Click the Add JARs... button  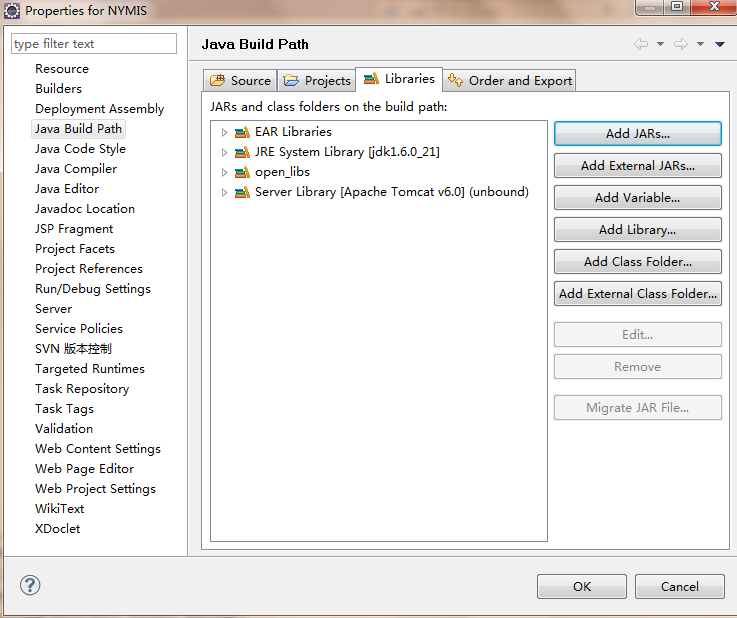638,134
